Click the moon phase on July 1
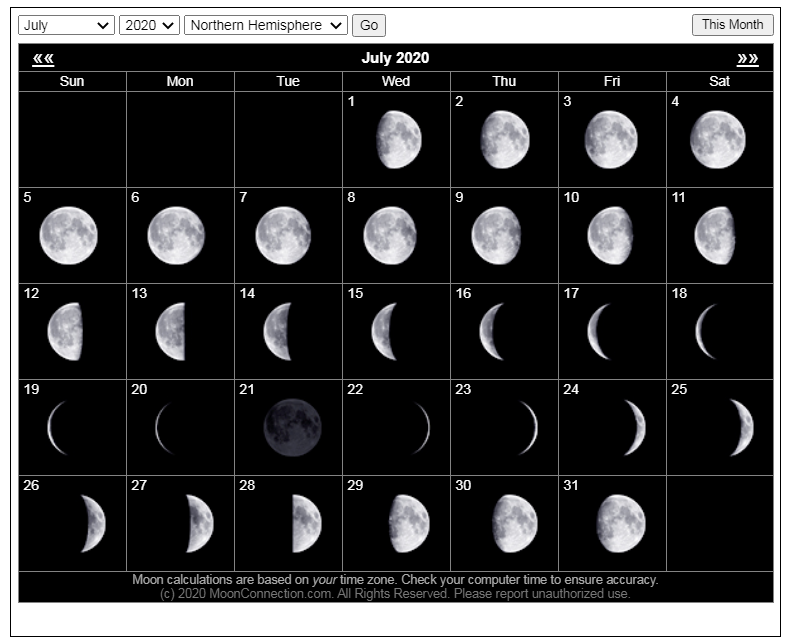The width and height of the screenshot is (788, 642). 400,139
